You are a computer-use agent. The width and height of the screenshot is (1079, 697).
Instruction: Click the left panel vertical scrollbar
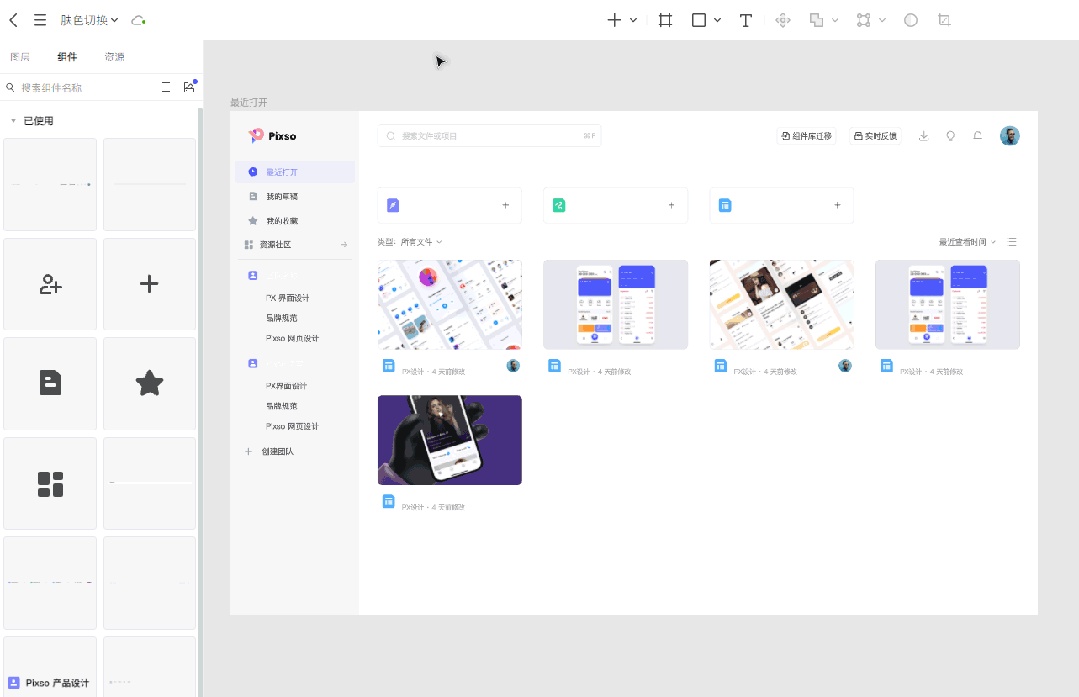click(x=200, y=403)
